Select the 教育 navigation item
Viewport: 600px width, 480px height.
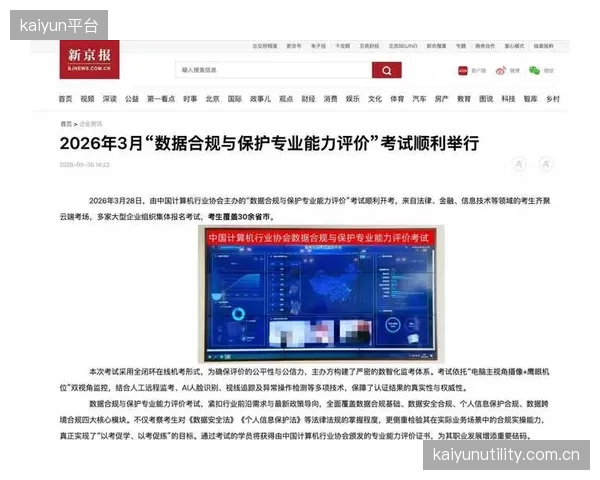(464, 99)
